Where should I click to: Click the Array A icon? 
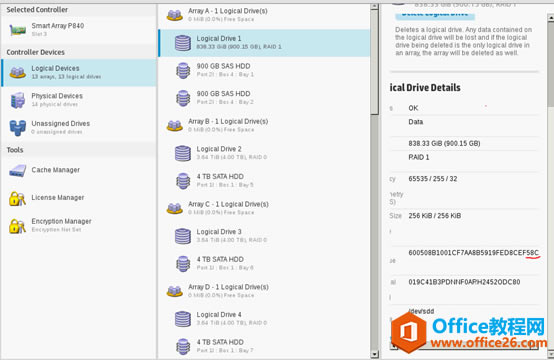click(175, 15)
